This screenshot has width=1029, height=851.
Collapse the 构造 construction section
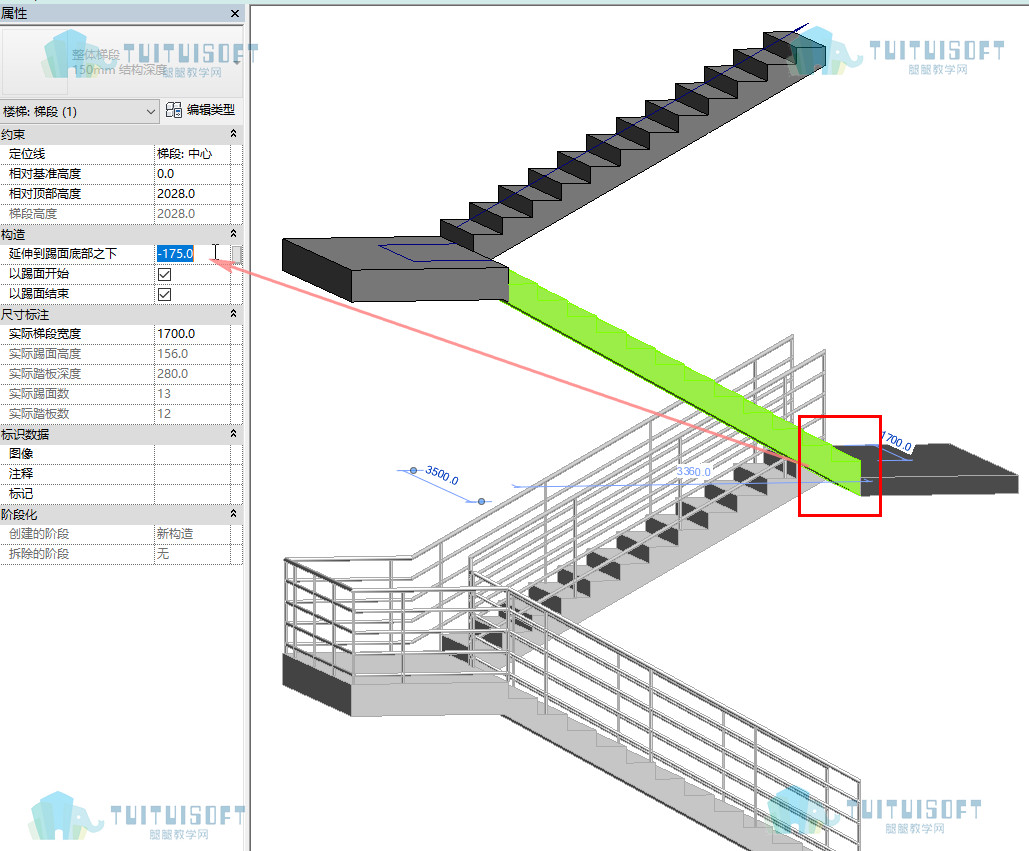click(x=233, y=234)
